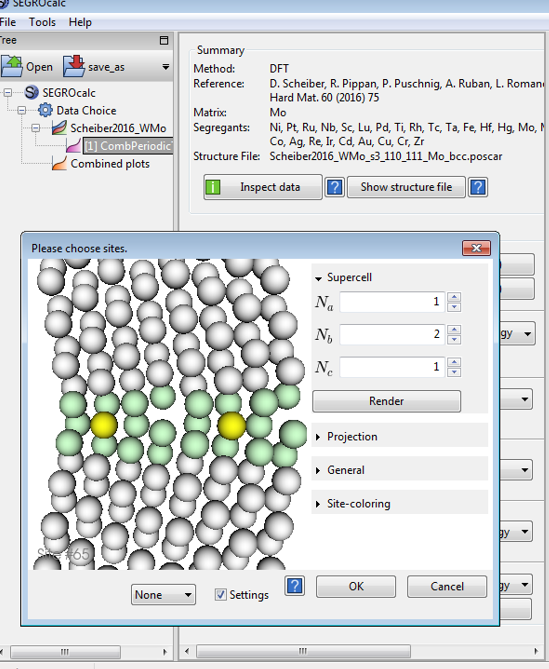Open the None dropdown in dialog

163,594
